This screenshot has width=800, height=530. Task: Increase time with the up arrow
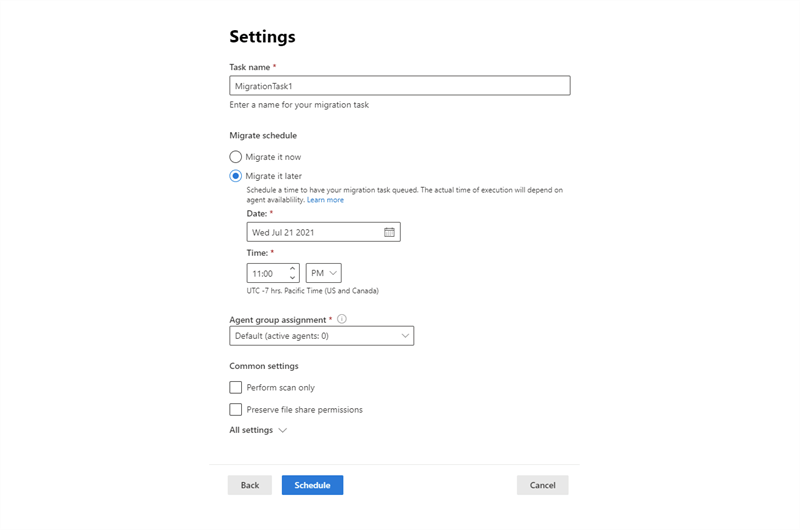coord(293,268)
